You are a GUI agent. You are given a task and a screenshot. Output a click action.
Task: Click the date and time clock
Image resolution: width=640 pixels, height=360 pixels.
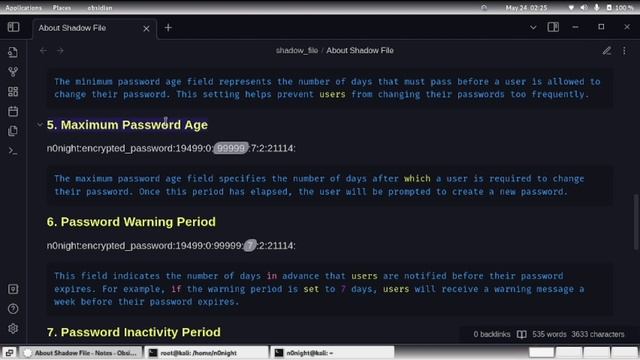526,8
